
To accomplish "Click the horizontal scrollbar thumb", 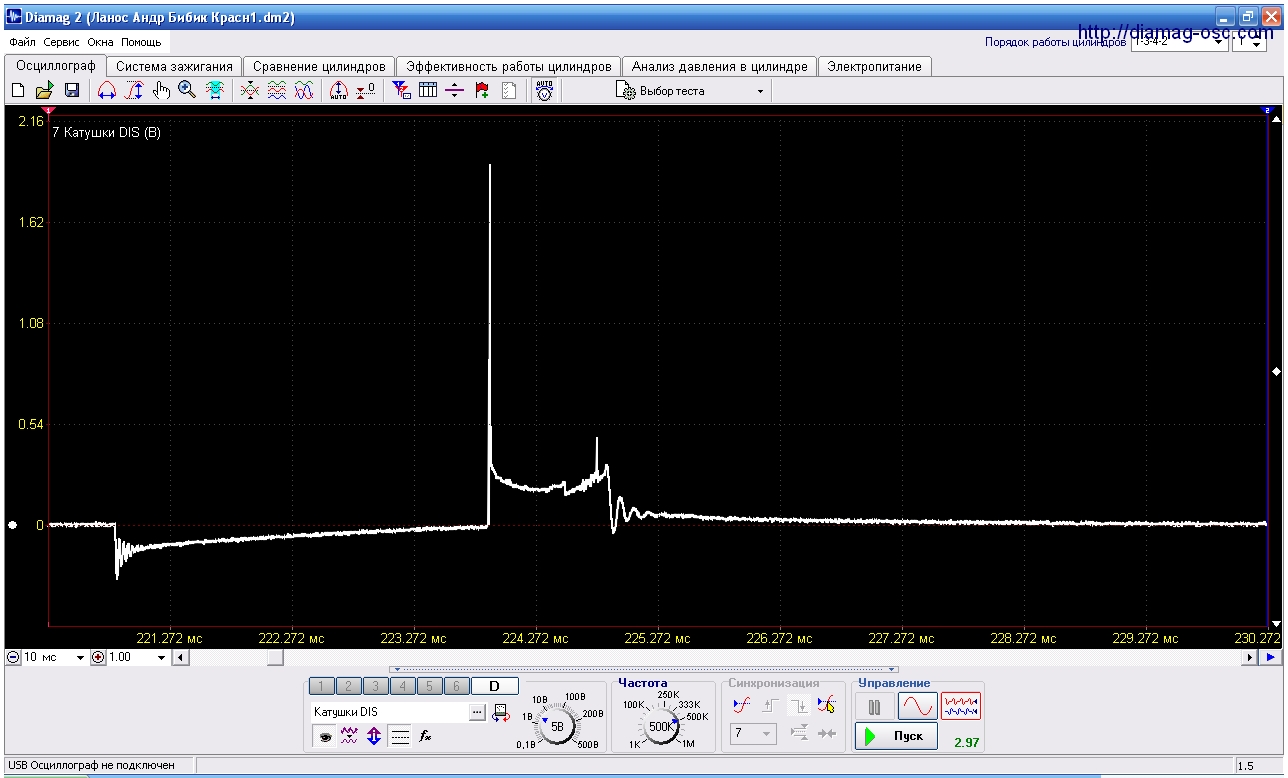I will [x=274, y=657].
